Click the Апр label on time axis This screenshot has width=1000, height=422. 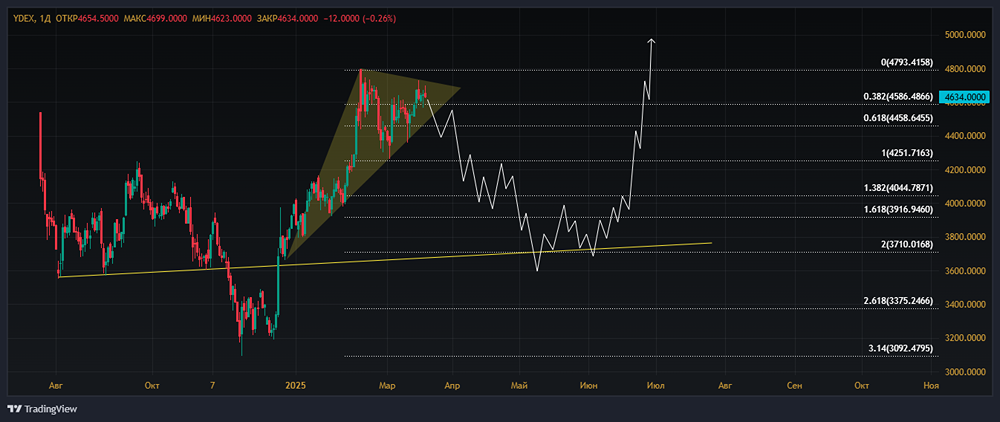pos(452,386)
